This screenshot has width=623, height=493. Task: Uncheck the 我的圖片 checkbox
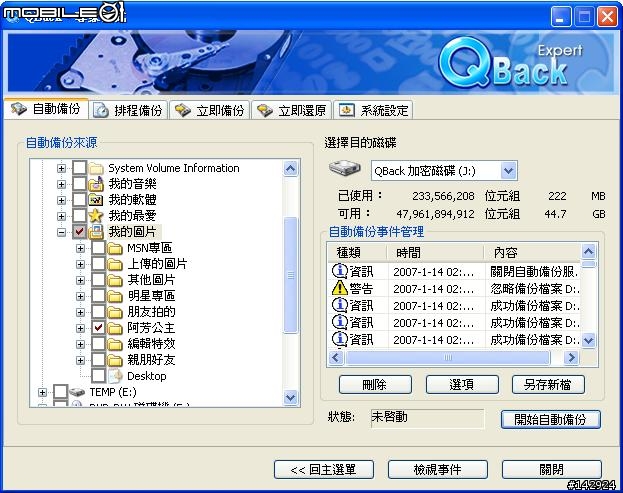79,231
